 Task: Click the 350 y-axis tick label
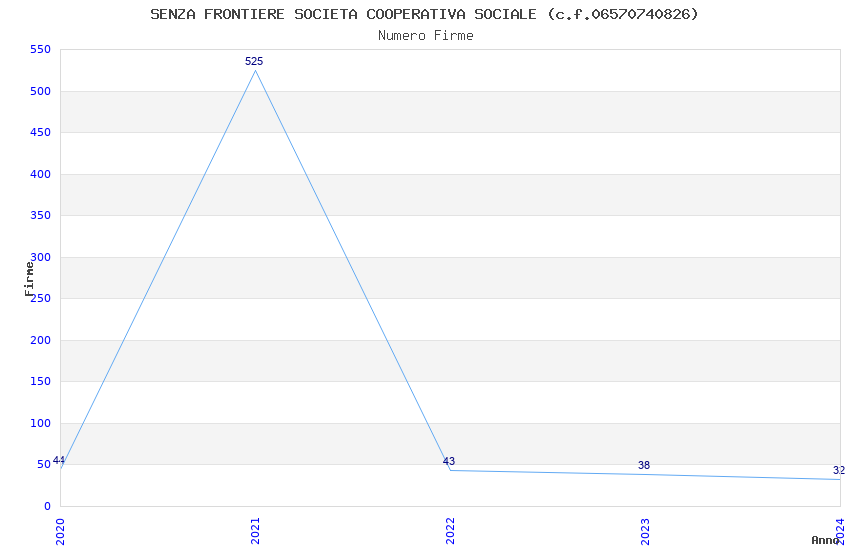(41, 215)
